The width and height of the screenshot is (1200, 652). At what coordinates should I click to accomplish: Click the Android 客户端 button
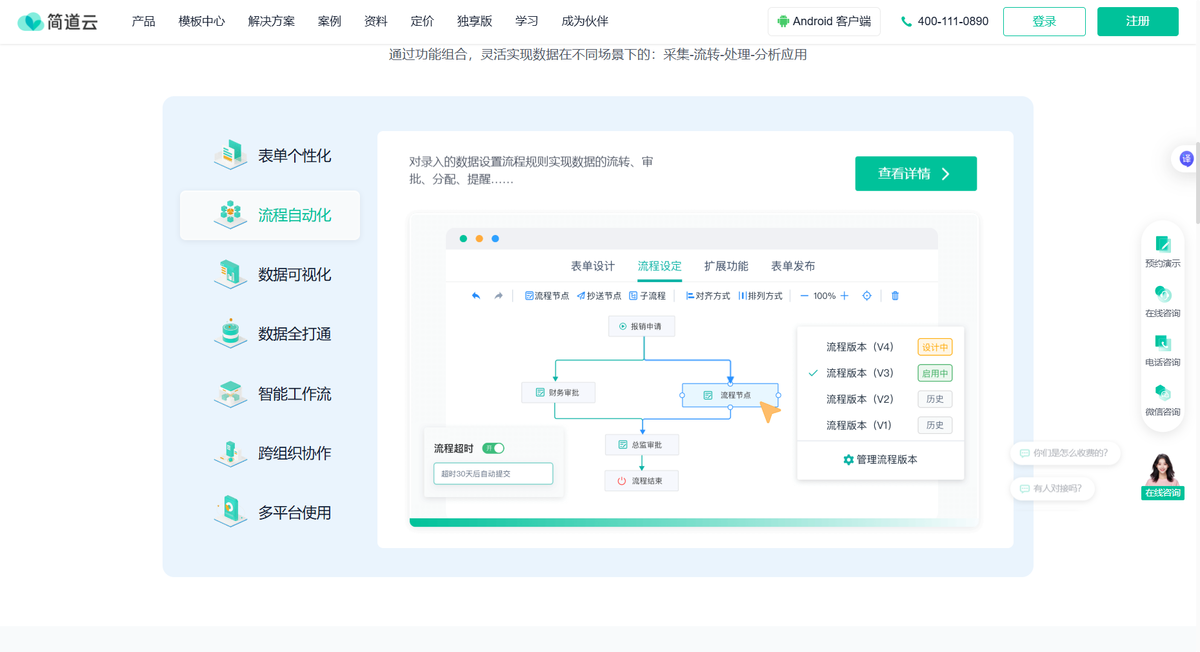824,21
